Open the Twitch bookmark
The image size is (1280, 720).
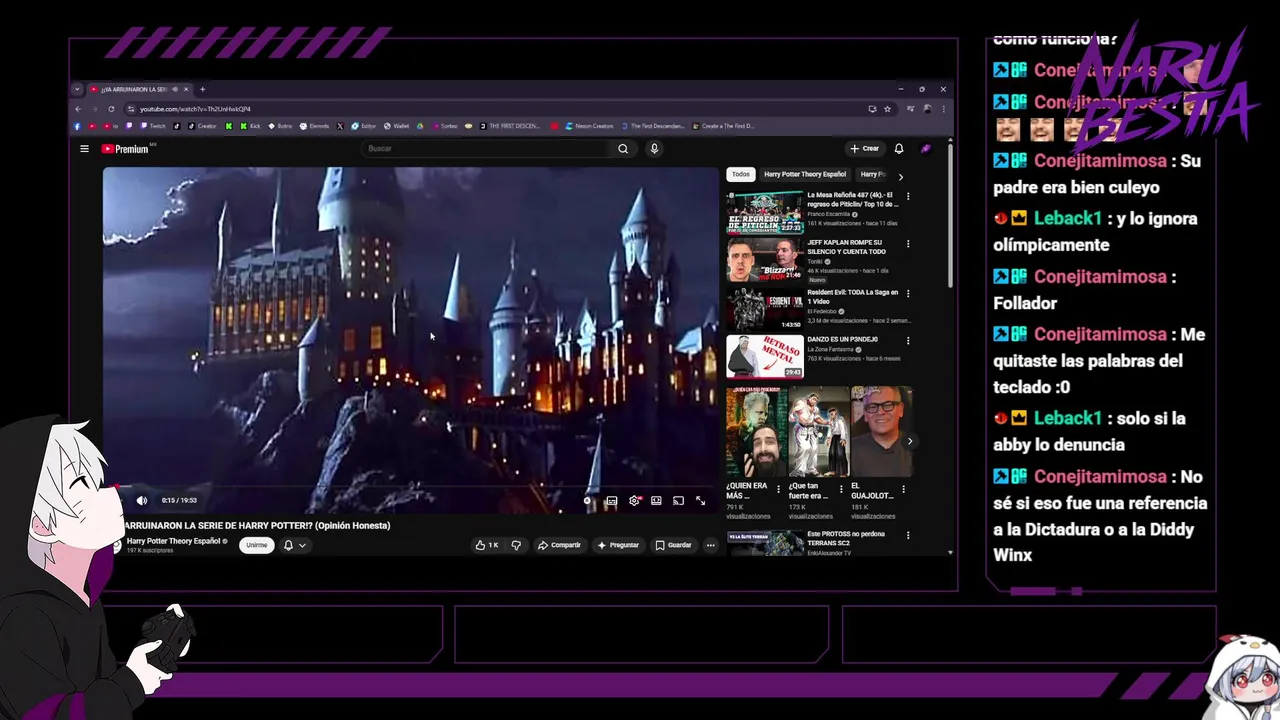tap(153, 126)
